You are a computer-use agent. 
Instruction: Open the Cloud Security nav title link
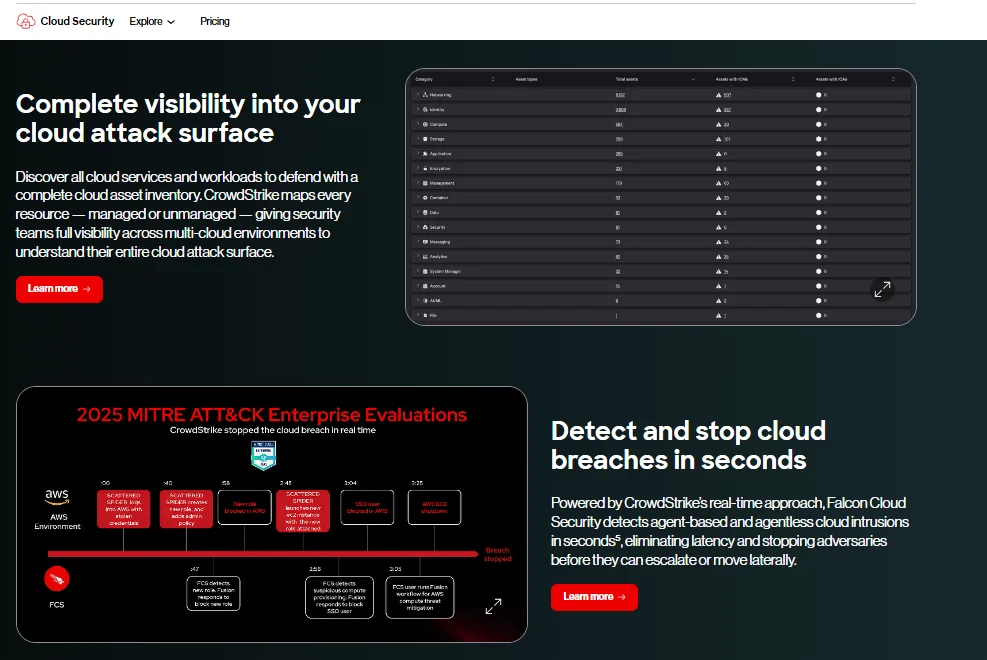pos(77,21)
